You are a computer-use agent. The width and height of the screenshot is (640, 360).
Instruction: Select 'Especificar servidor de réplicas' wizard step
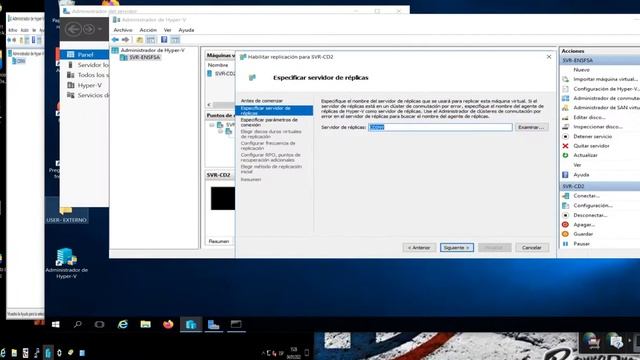point(274,111)
